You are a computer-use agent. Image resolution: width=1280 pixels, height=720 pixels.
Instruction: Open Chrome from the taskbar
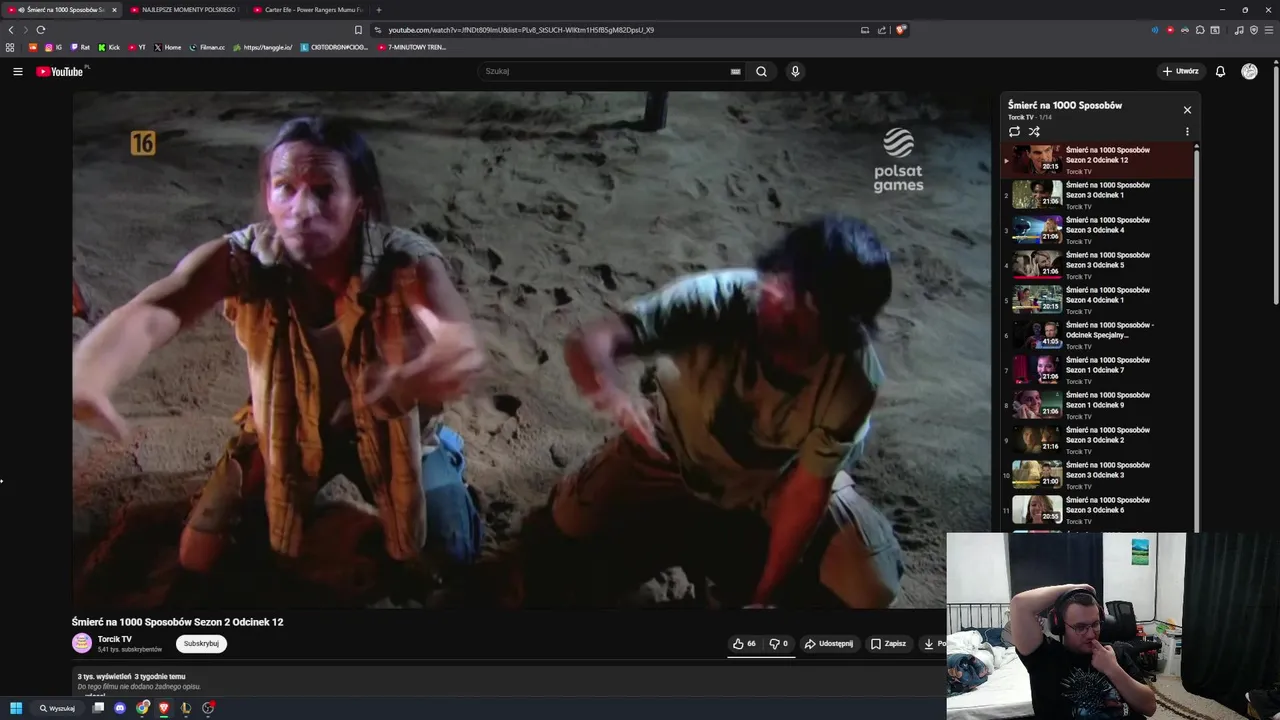pos(143,708)
